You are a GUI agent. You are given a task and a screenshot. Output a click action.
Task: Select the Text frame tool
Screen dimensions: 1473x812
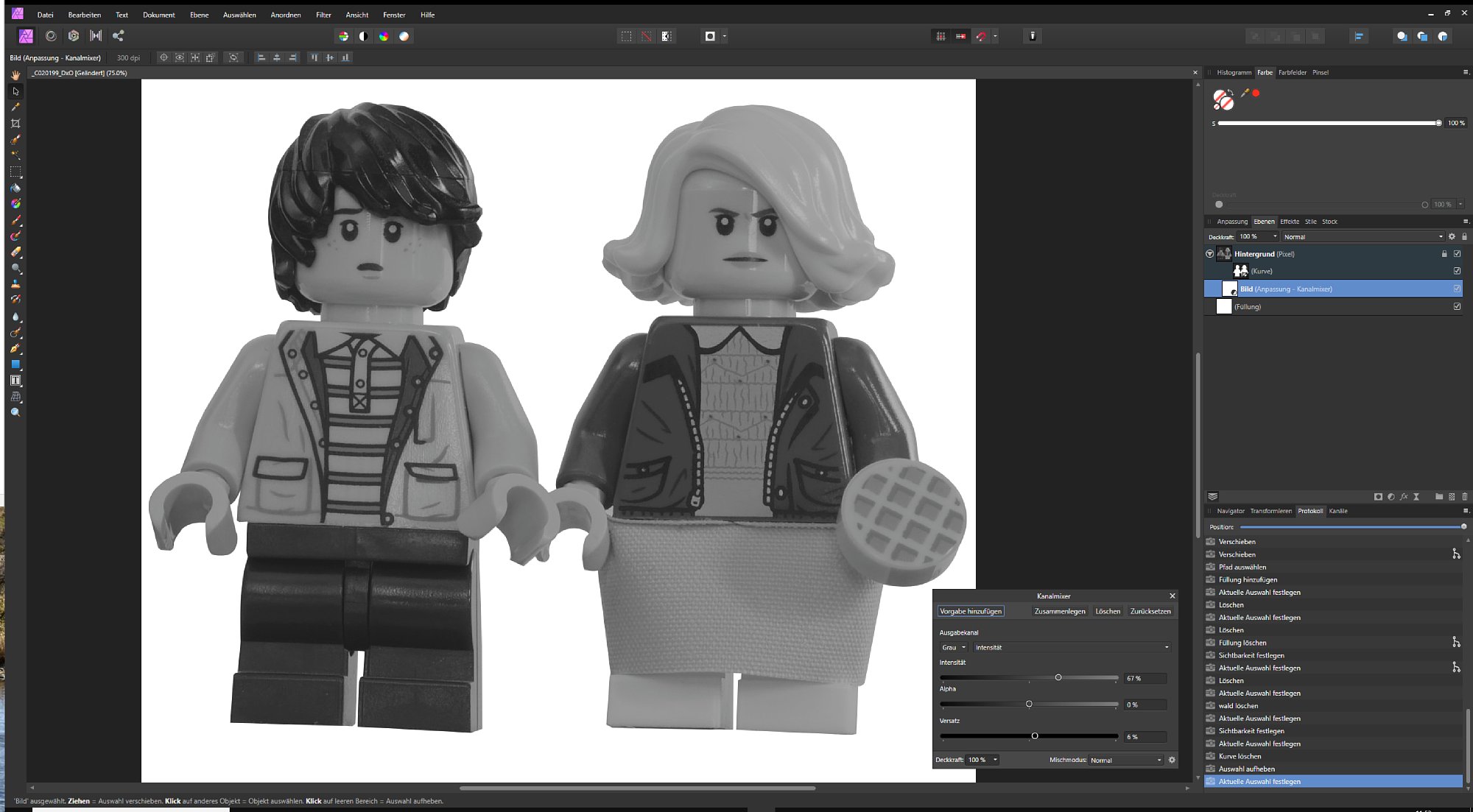pos(15,381)
